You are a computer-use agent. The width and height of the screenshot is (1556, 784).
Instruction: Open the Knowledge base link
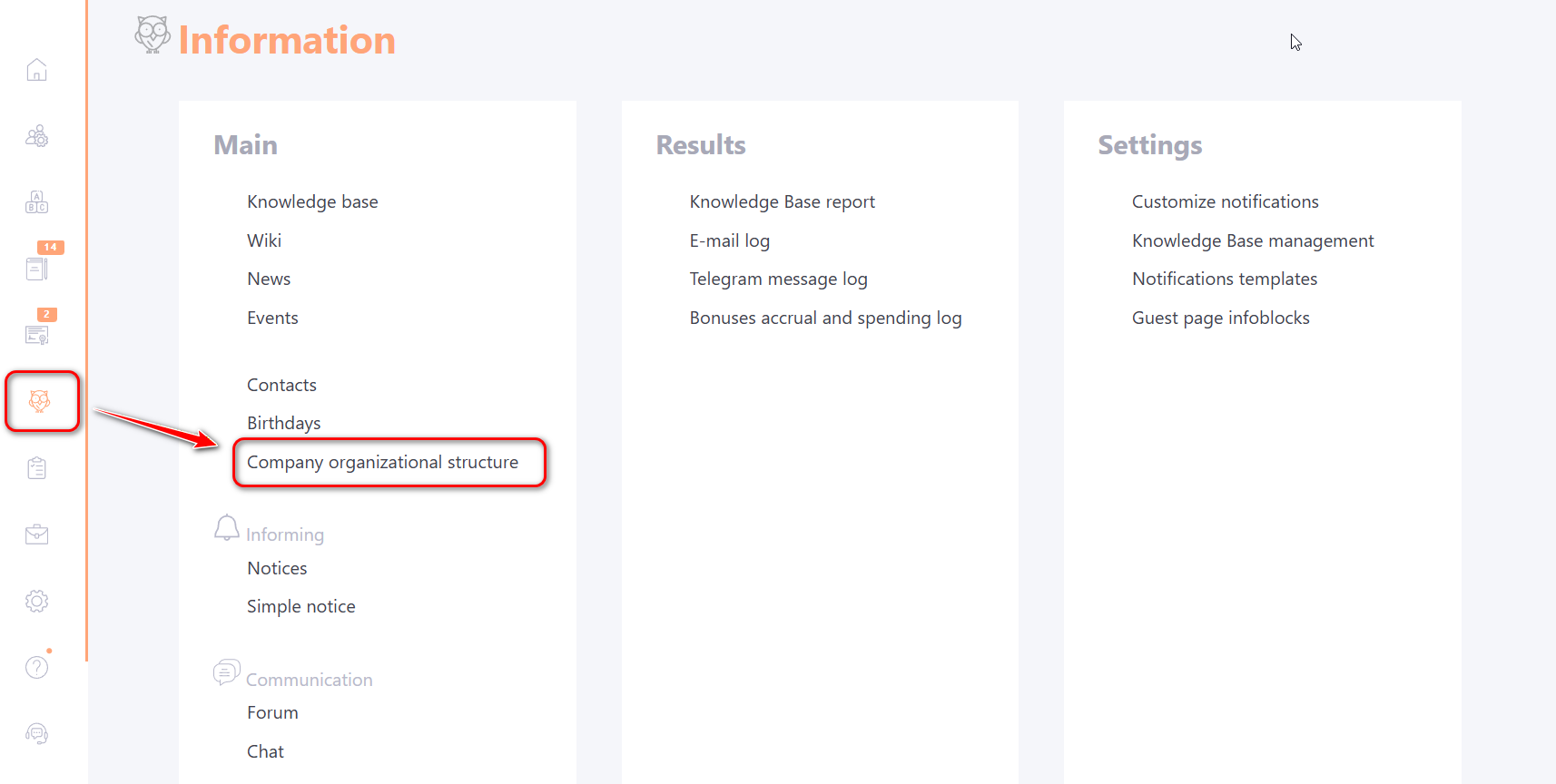pos(312,202)
